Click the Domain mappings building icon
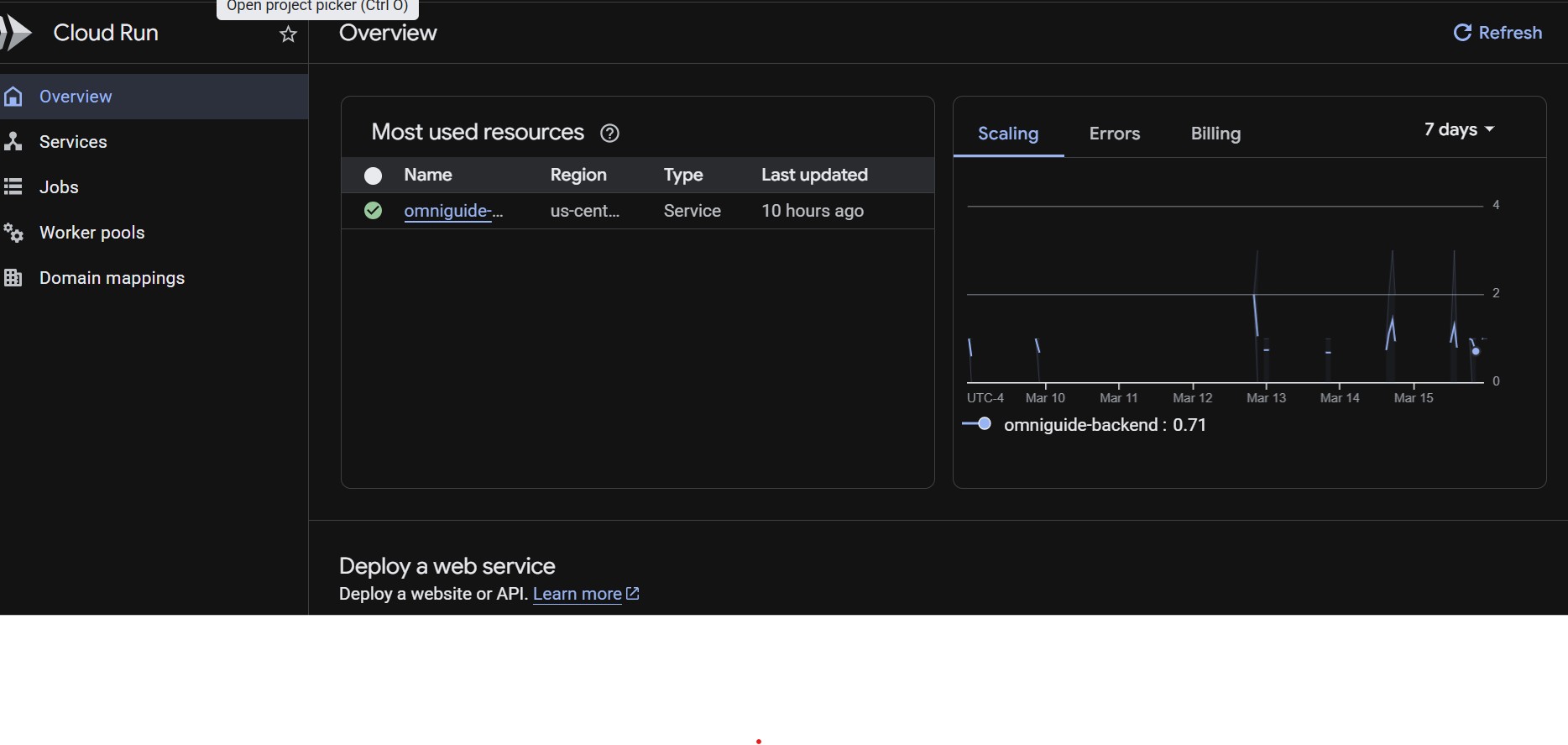This screenshot has height=745, width=1568. click(13, 277)
